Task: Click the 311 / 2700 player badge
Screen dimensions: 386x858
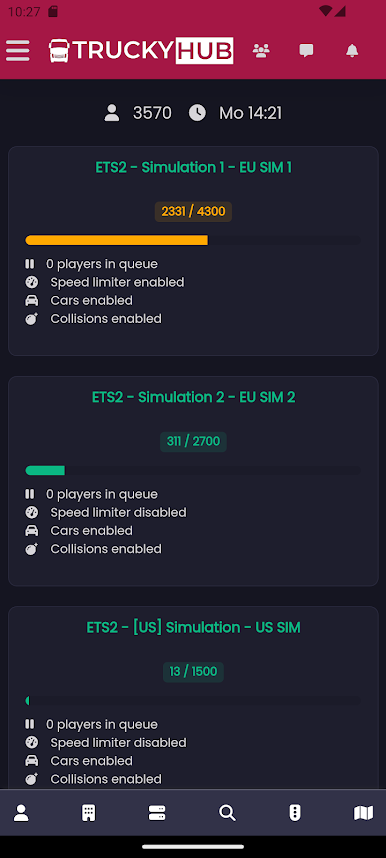Action: (193, 442)
